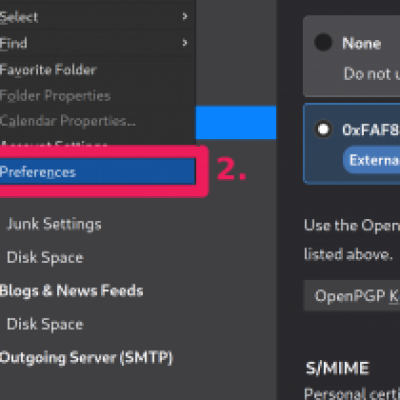Click the Find menu entry label
400x400 pixels.
pos(14,43)
